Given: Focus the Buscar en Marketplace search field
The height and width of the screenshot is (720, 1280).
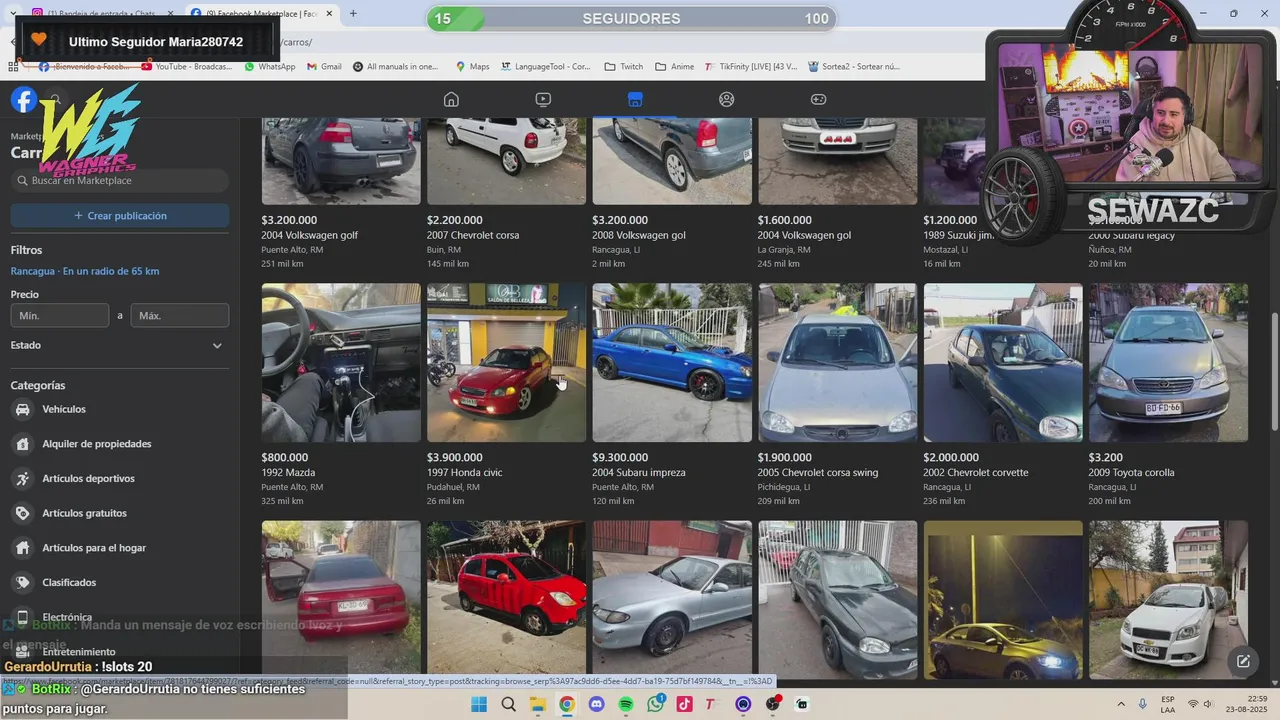Looking at the screenshot, I should point(120,181).
